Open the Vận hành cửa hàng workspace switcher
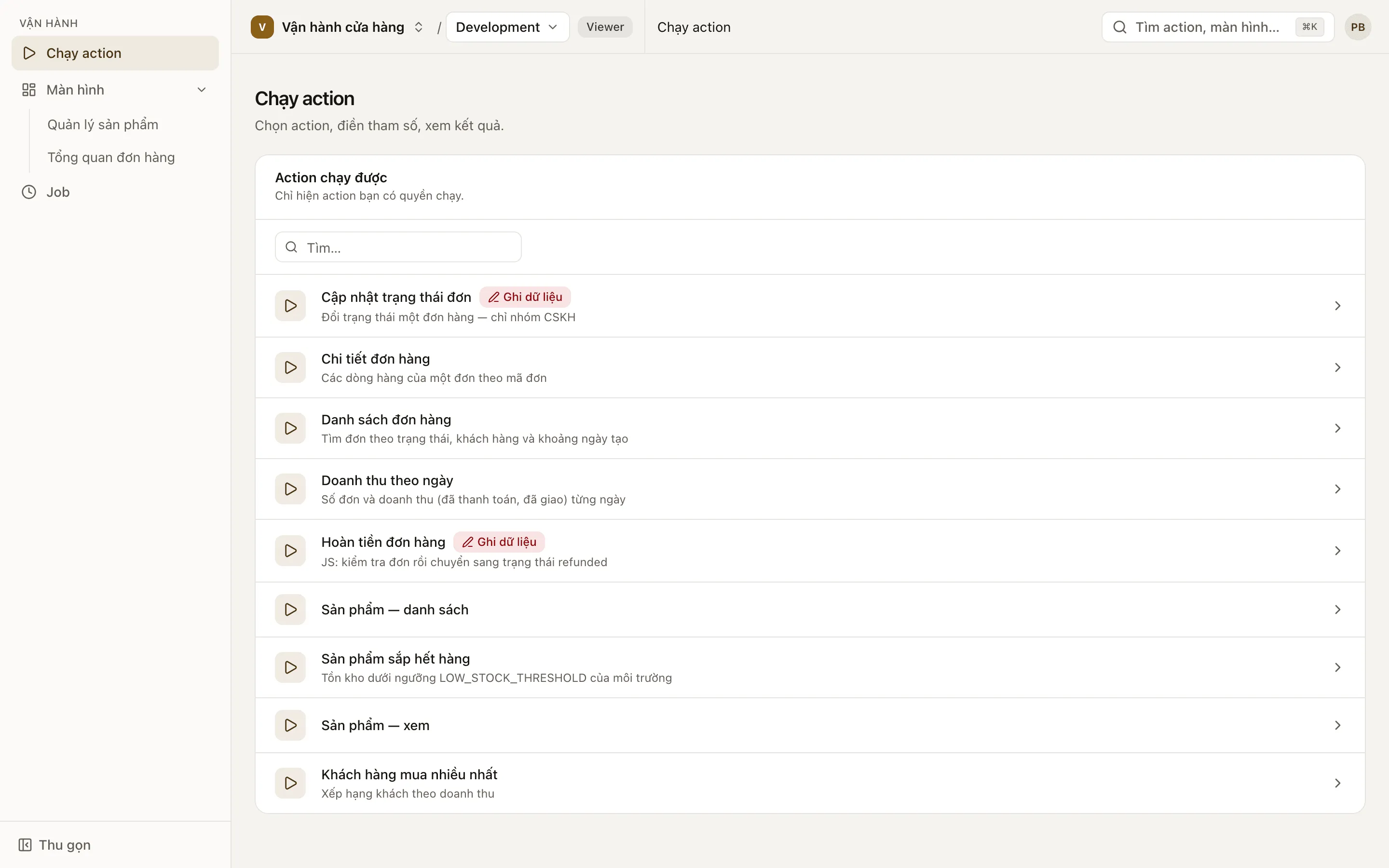The width and height of the screenshot is (1389, 868). point(339,27)
